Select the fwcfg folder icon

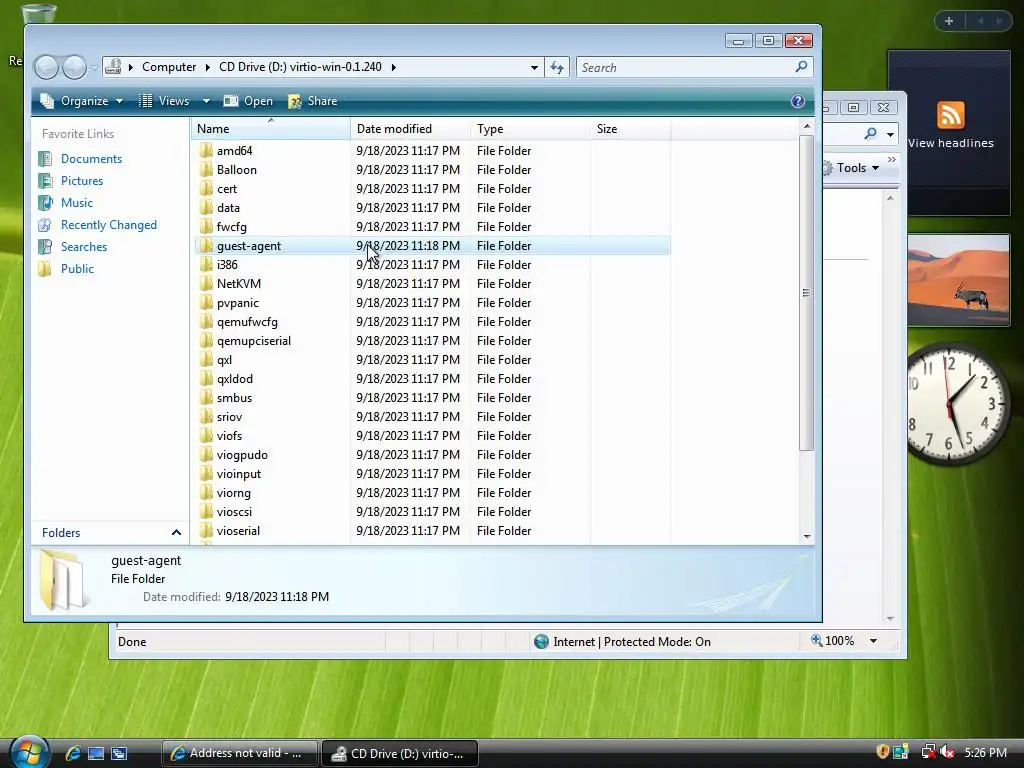pos(206,227)
